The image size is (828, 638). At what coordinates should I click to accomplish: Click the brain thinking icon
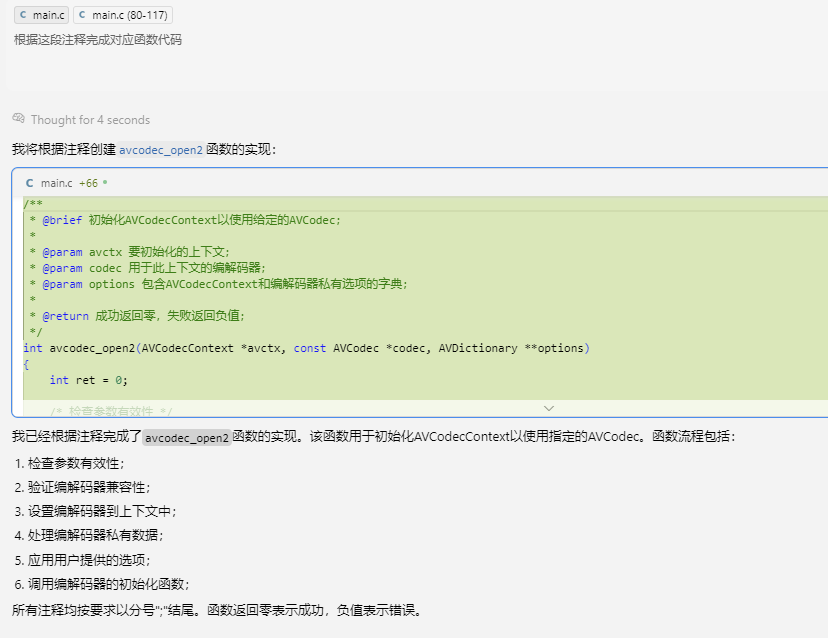(x=18, y=118)
